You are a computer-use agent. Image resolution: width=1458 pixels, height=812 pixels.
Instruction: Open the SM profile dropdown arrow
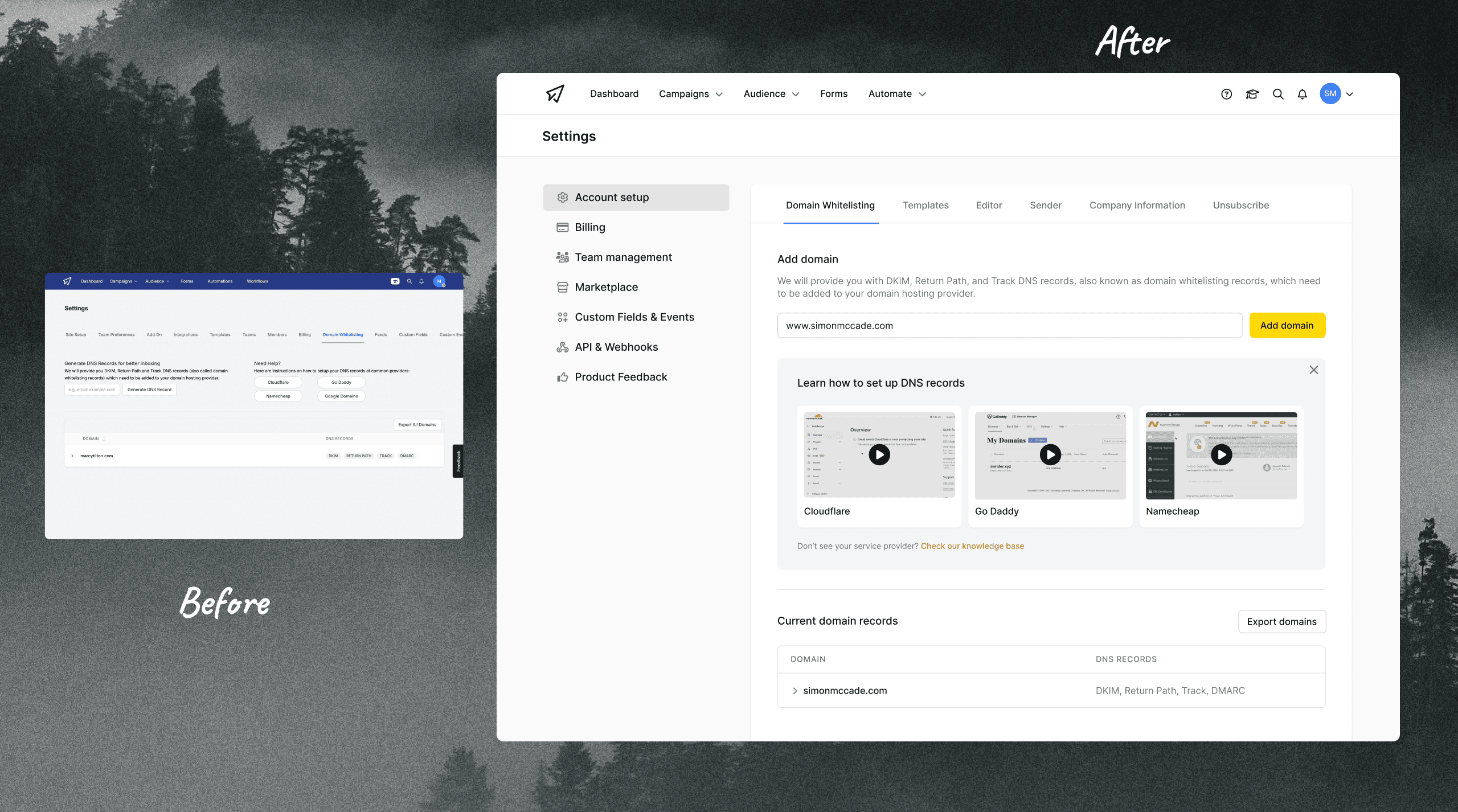(x=1350, y=94)
